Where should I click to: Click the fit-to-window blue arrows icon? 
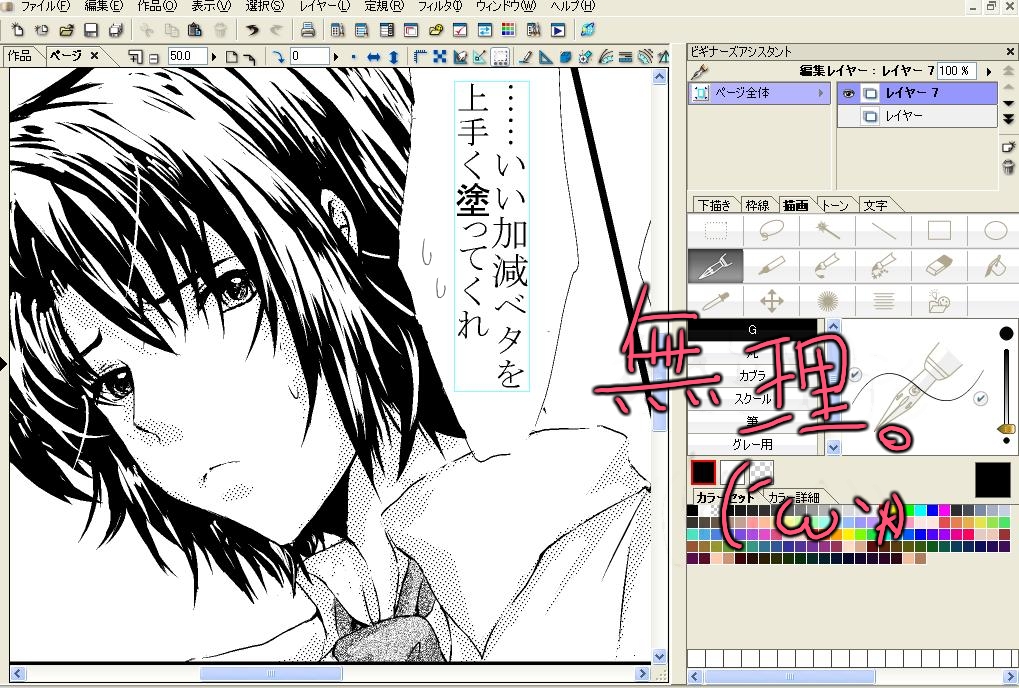coord(440,57)
